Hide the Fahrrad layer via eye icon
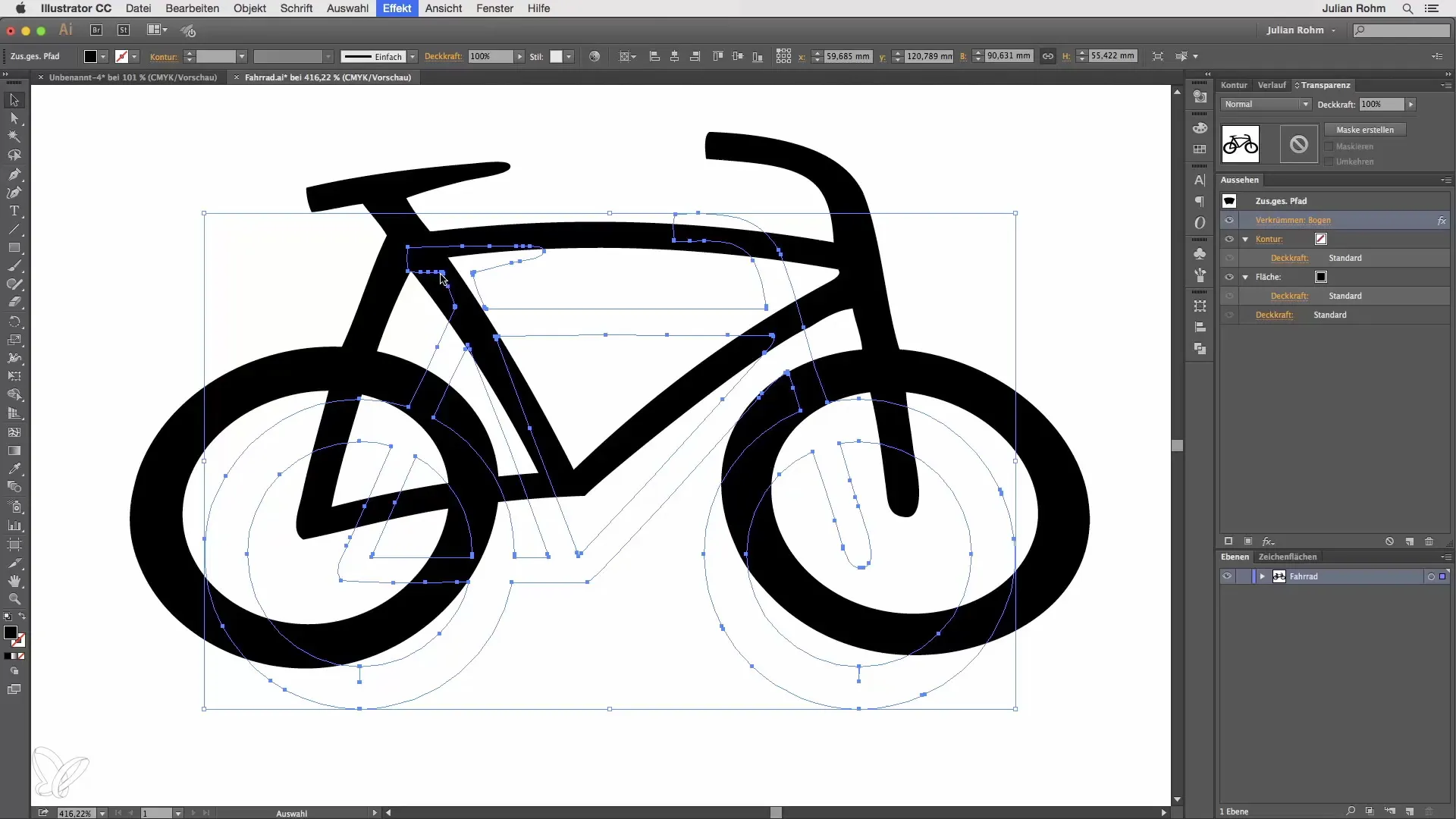The width and height of the screenshot is (1456, 819). click(x=1227, y=576)
